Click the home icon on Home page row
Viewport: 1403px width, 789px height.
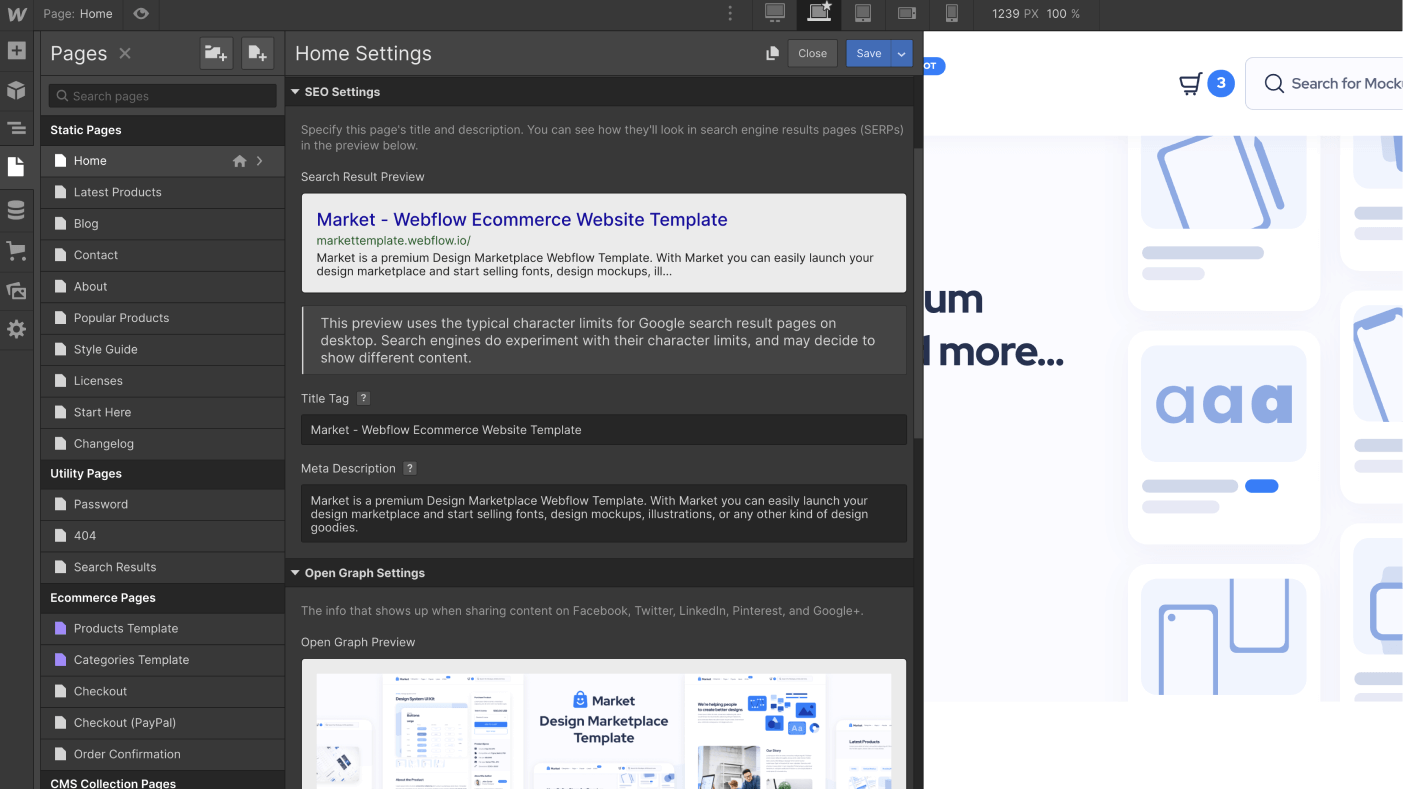239,161
